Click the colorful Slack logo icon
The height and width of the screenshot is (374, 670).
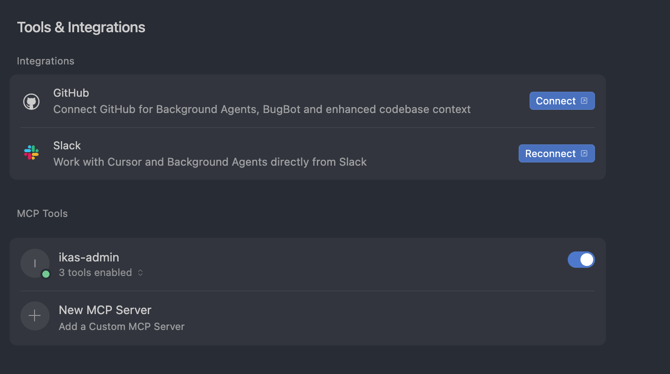[32, 152]
